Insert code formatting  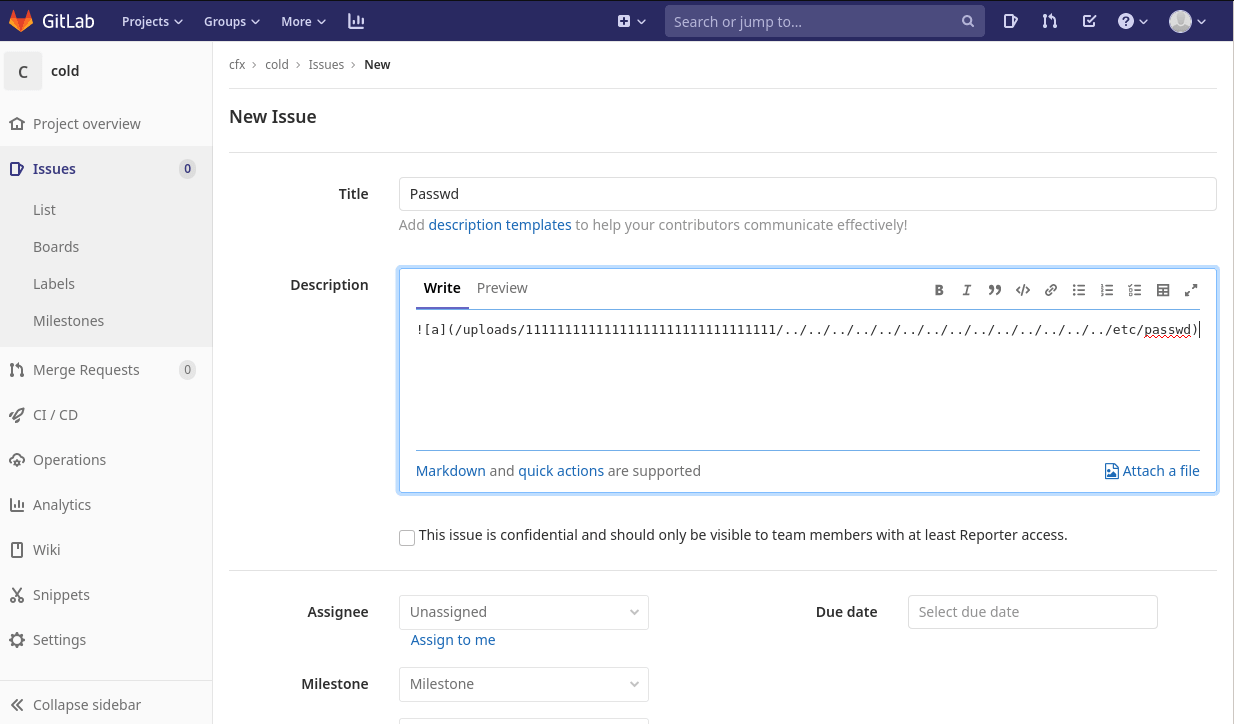click(1023, 290)
